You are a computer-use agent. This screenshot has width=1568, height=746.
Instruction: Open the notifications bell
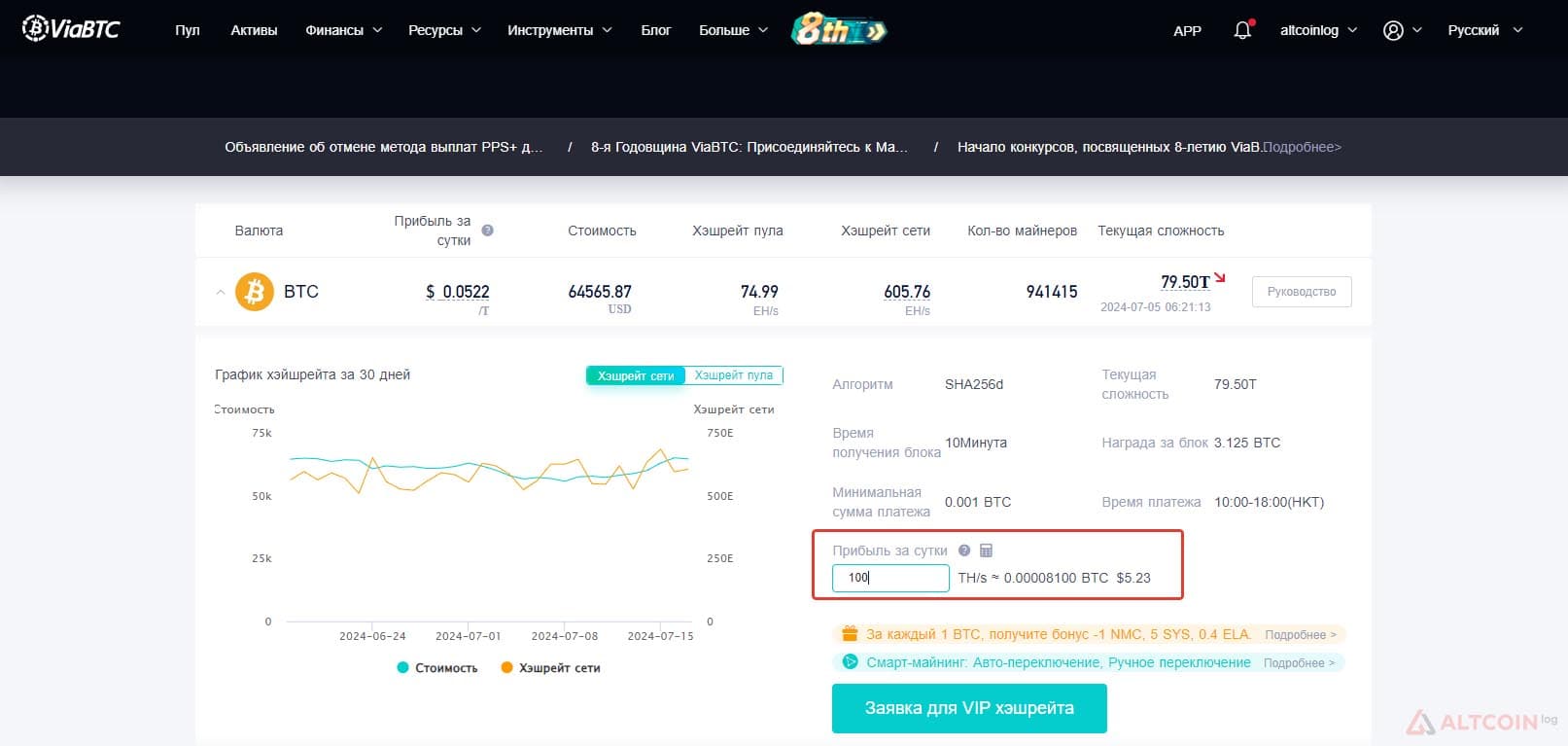1242,30
